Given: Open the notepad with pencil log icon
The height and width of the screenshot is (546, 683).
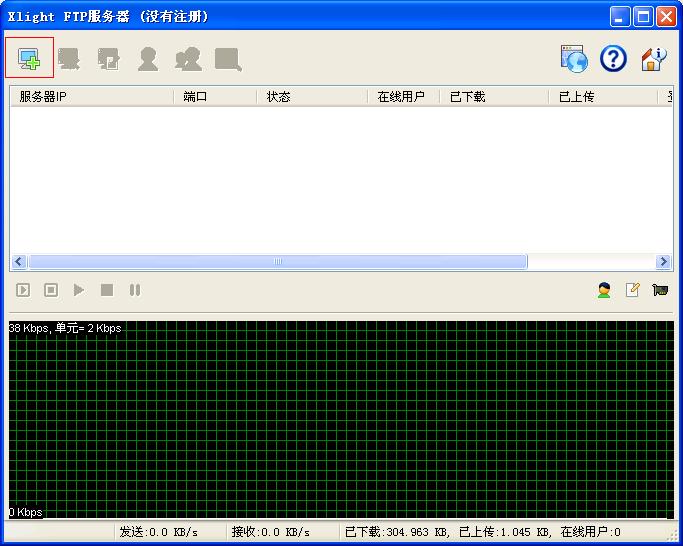Looking at the screenshot, I should (x=632, y=290).
